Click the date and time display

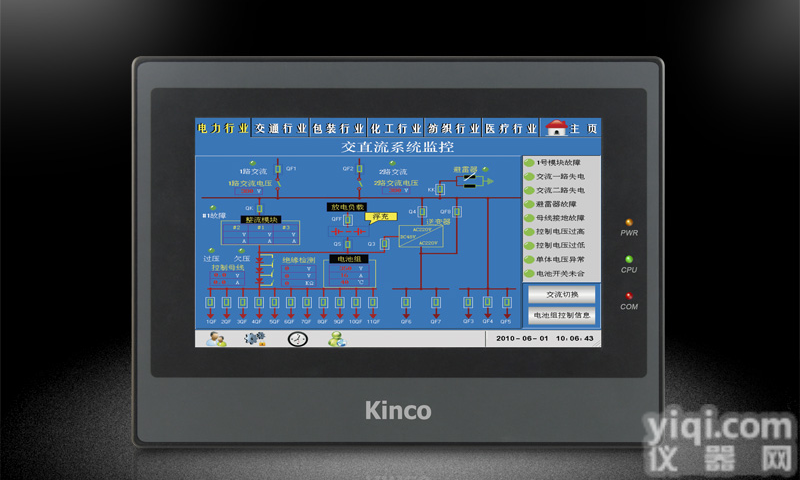544,338
